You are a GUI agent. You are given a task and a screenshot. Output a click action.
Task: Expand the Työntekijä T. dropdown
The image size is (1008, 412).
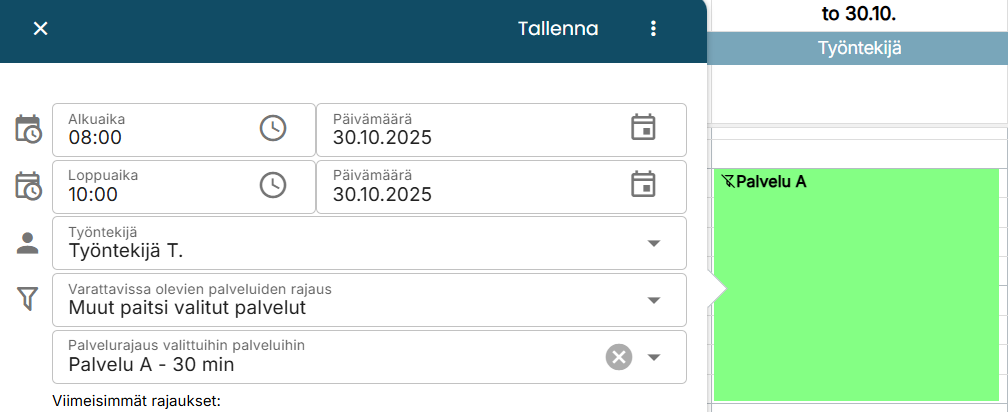(654, 243)
